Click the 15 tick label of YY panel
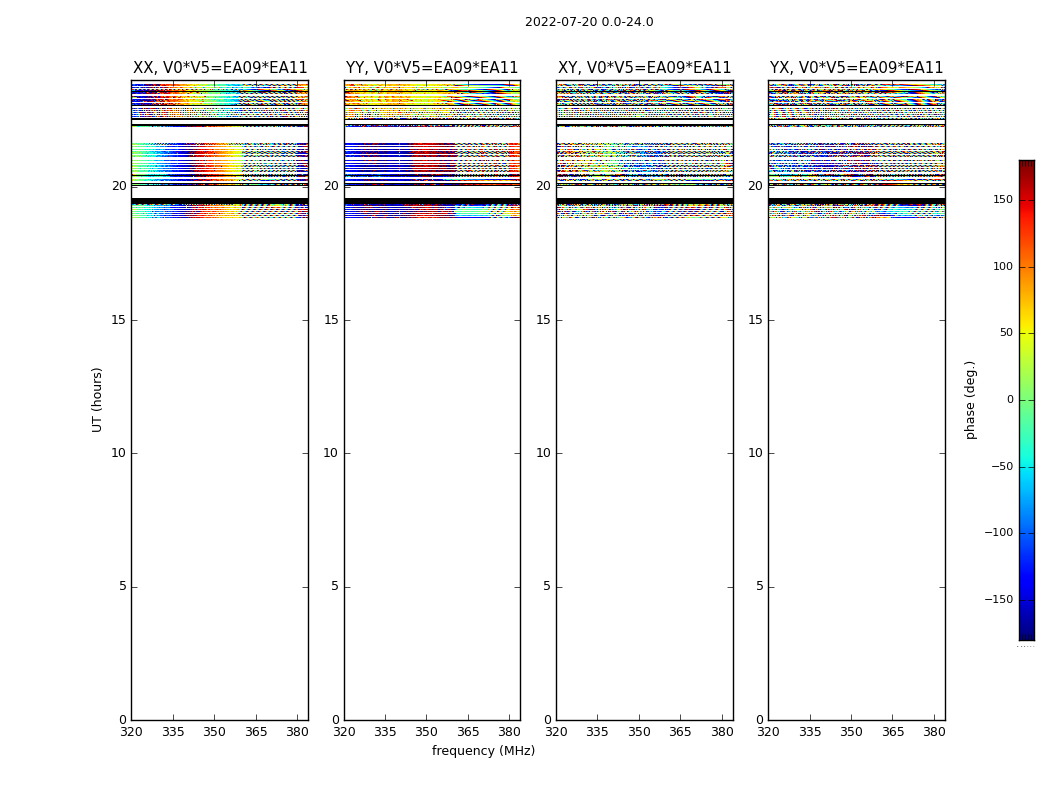The image size is (1050, 800). [x=331, y=320]
